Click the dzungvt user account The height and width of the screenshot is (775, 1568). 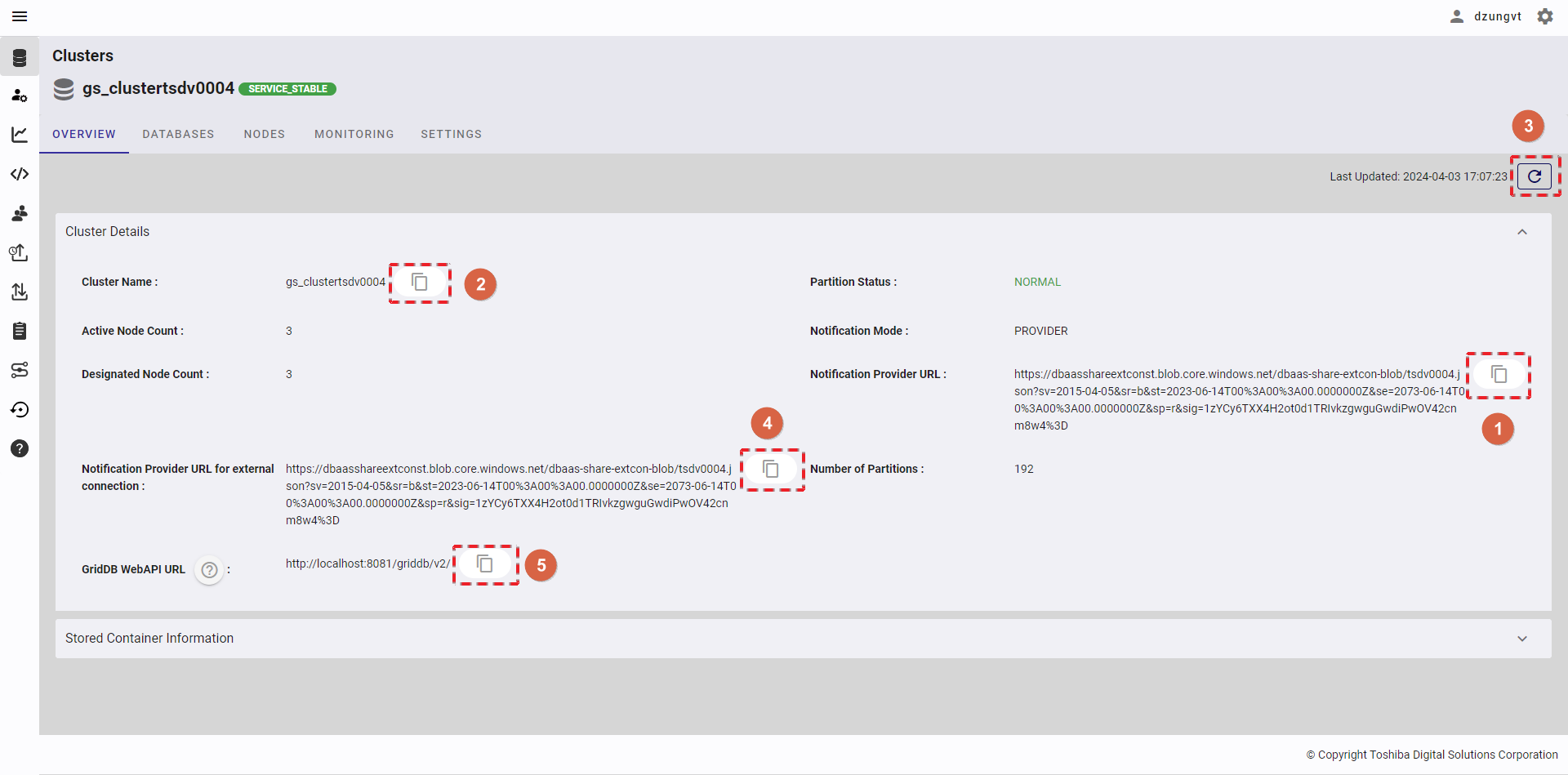1486,16
